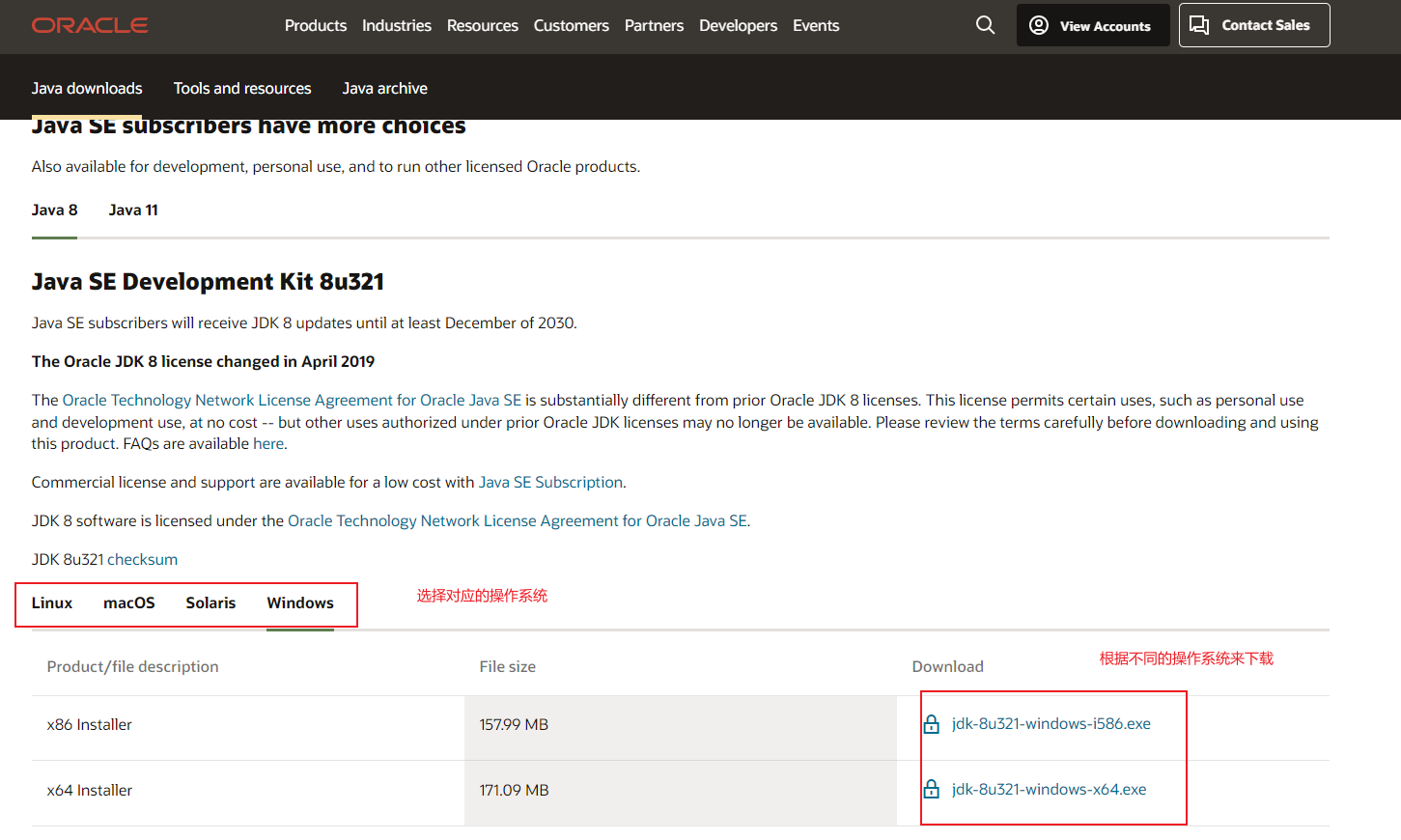Open the Developers menu
1401x840 pixels.
point(738,25)
